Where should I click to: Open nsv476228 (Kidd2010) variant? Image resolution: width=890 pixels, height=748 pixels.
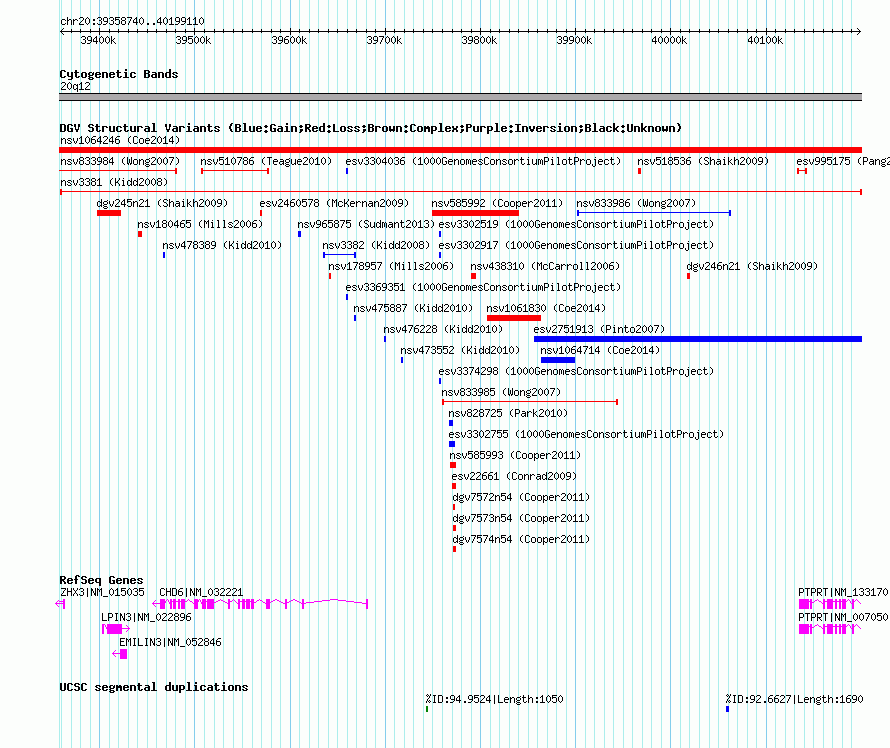[x=443, y=329]
